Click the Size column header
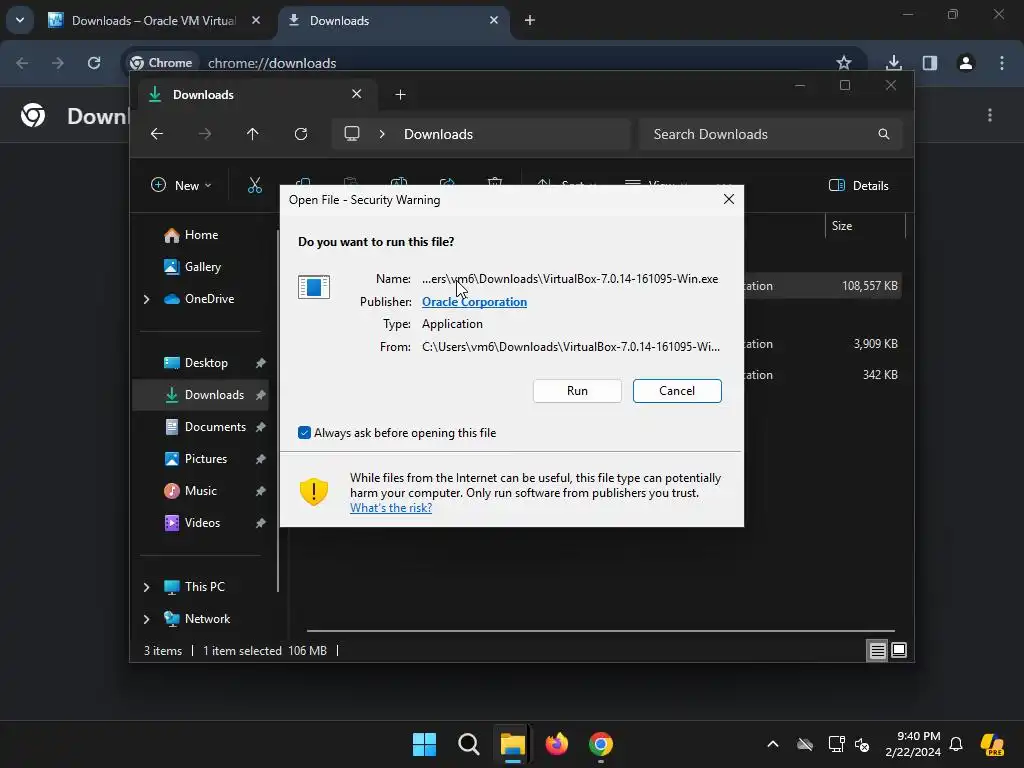 (x=865, y=226)
